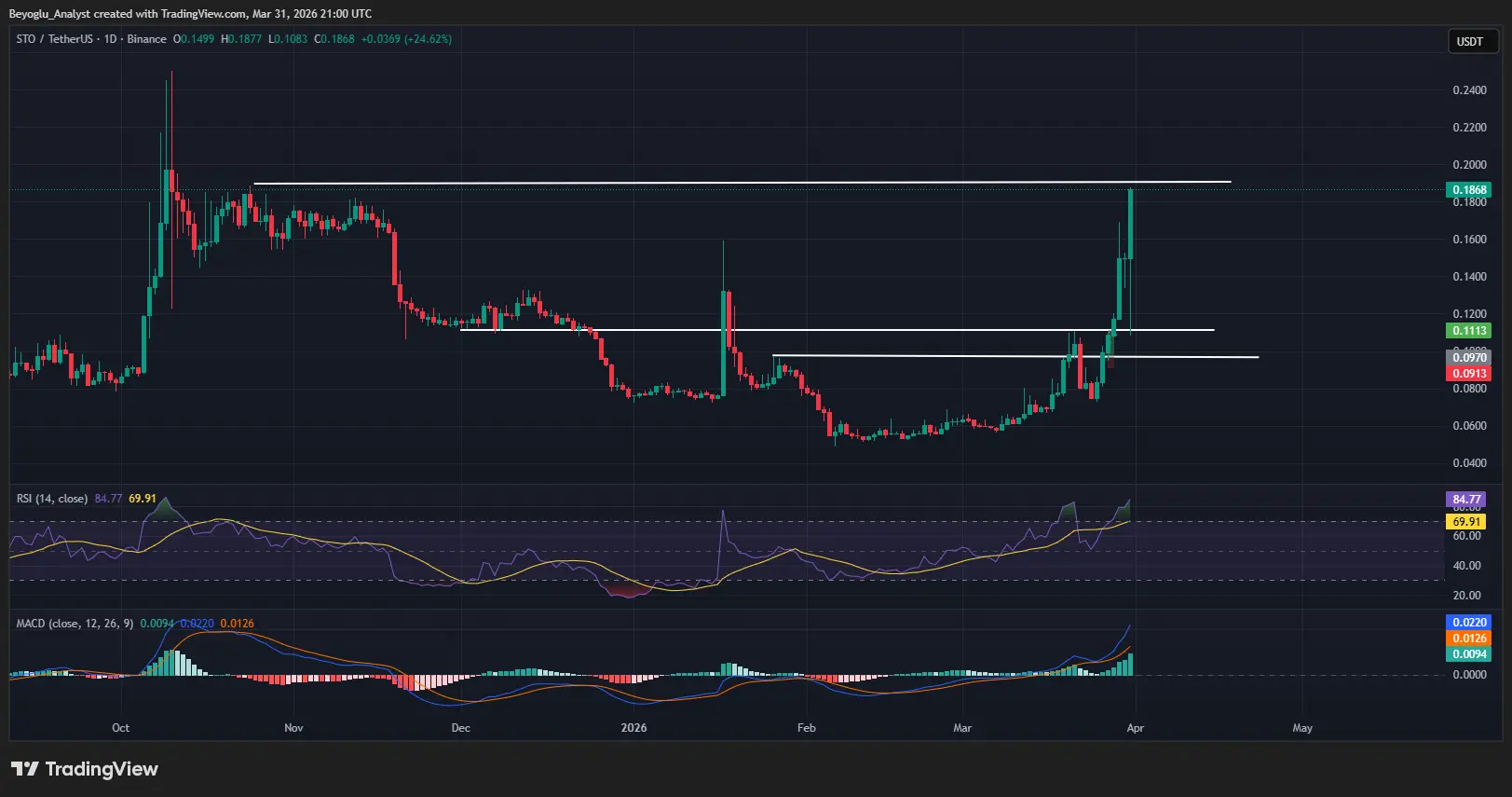Click the Apr label on time axis
Screen dimensions: 1512x797
coord(1135,728)
